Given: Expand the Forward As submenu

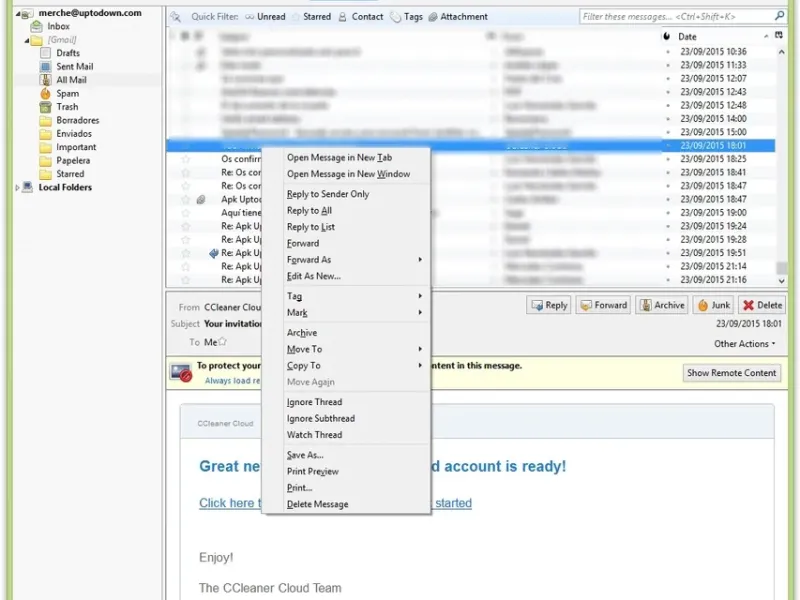Looking at the screenshot, I should pos(347,260).
